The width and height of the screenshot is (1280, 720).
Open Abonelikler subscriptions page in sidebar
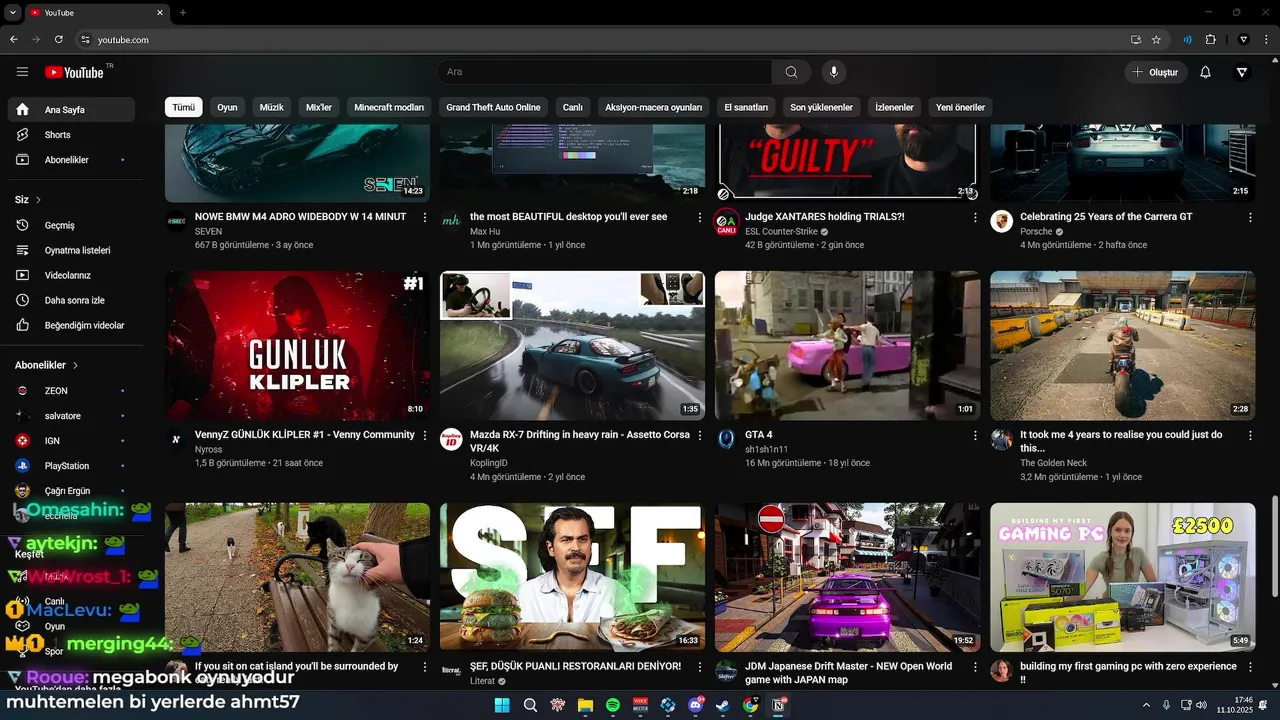click(x=71, y=160)
